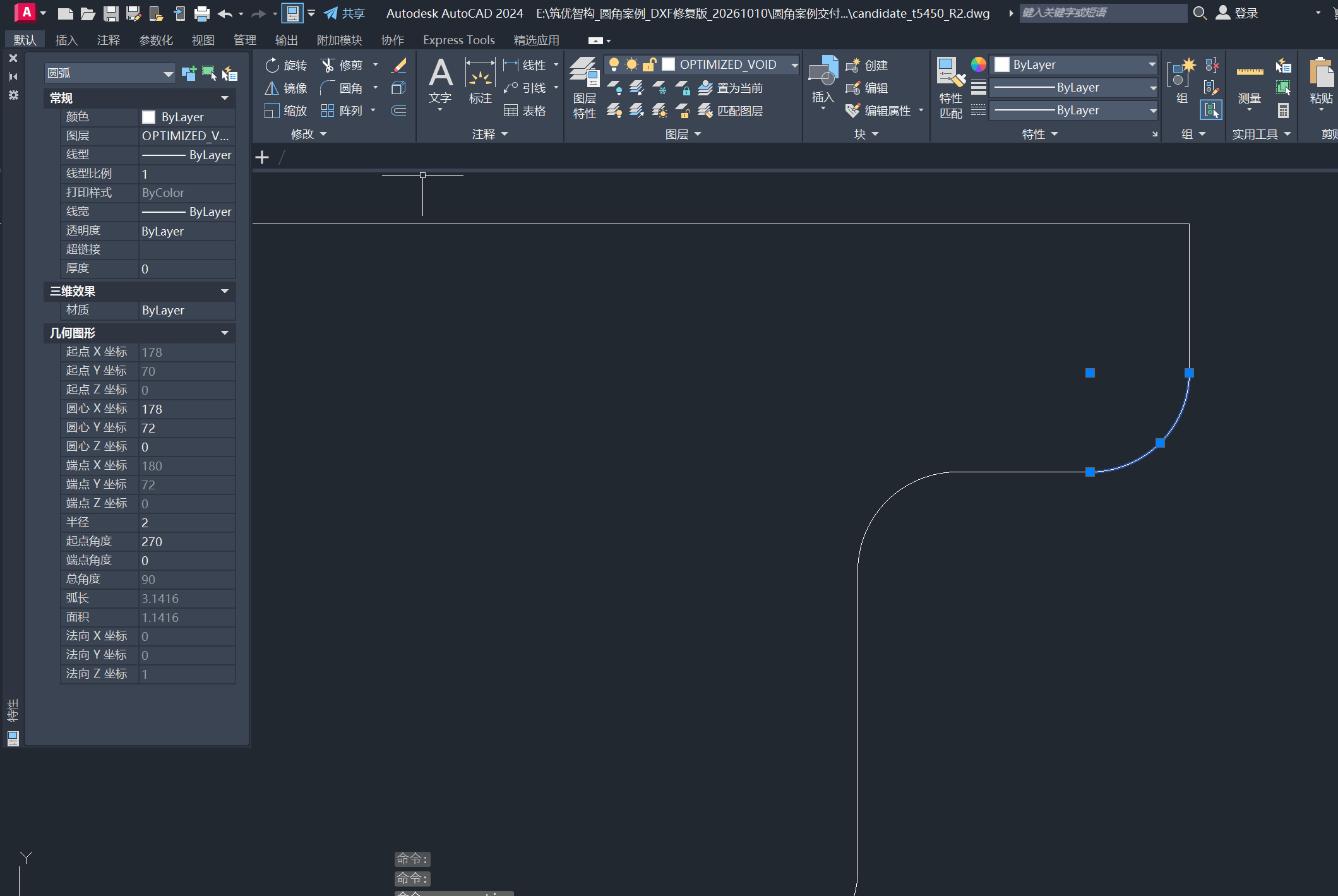Toggle layer on/off lightbulb icon
The image size is (1338, 896).
(614, 64)
